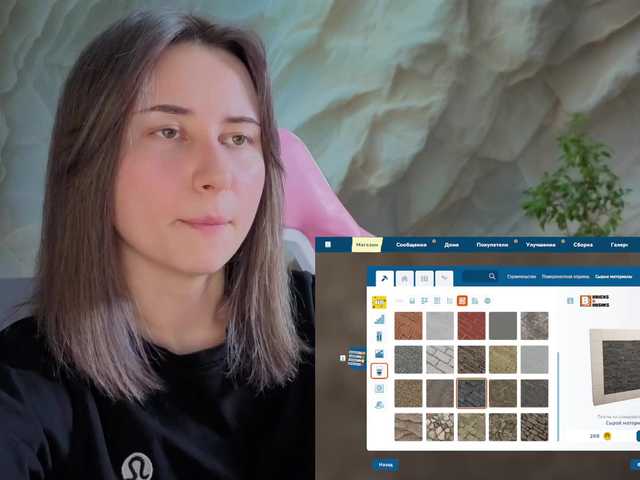Choose the yellowish tan tile texture
Viewport: 640px width, 480px height.
point(503,360)
